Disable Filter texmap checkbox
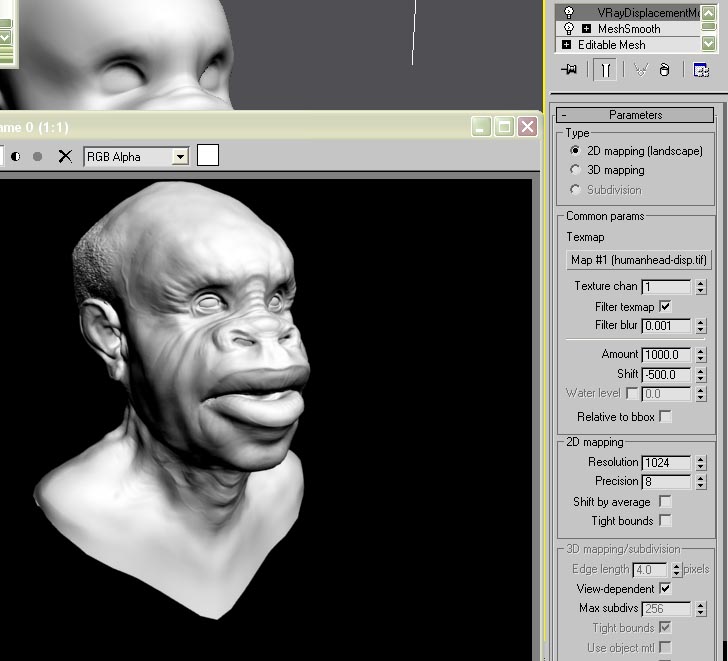728x661 pixels. click(665, 306)
